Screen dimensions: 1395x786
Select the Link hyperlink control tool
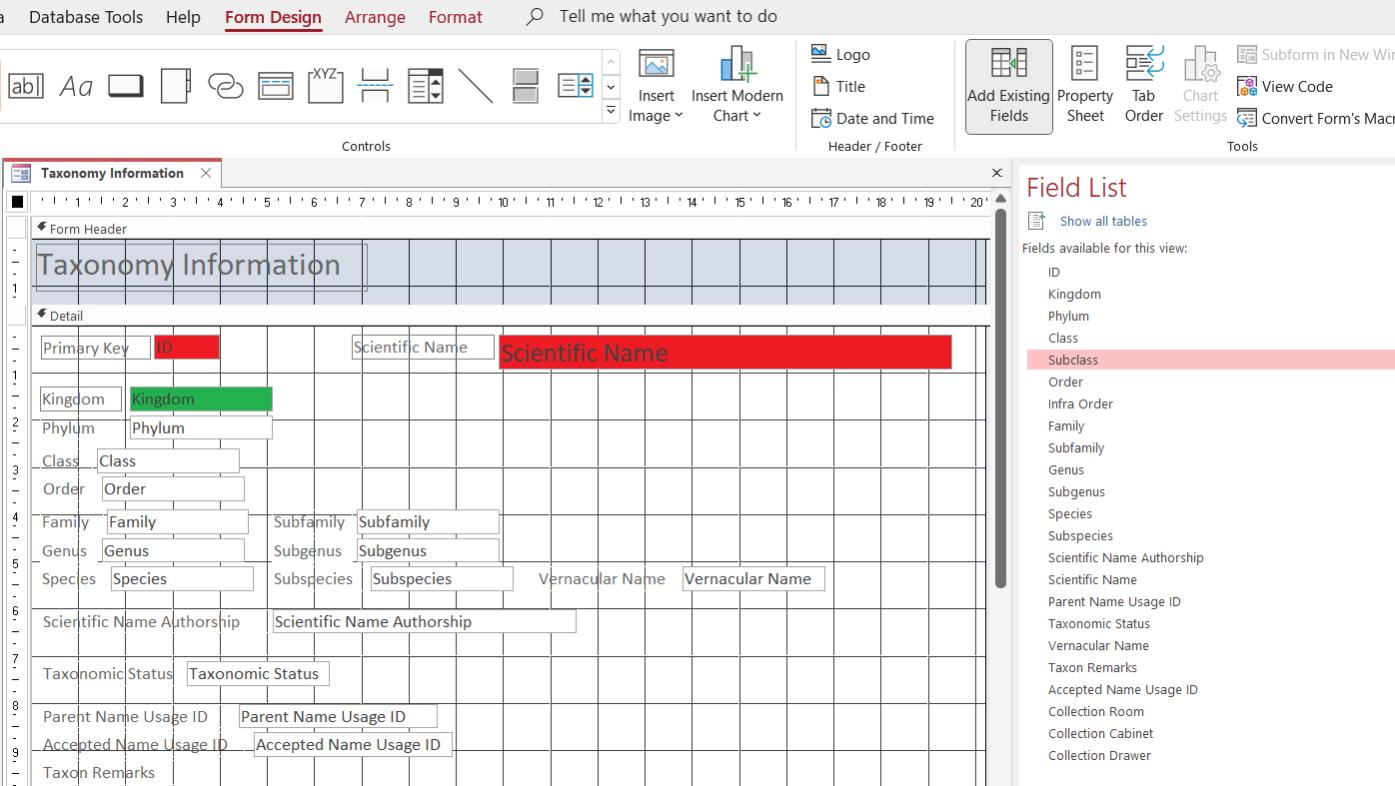225,86
